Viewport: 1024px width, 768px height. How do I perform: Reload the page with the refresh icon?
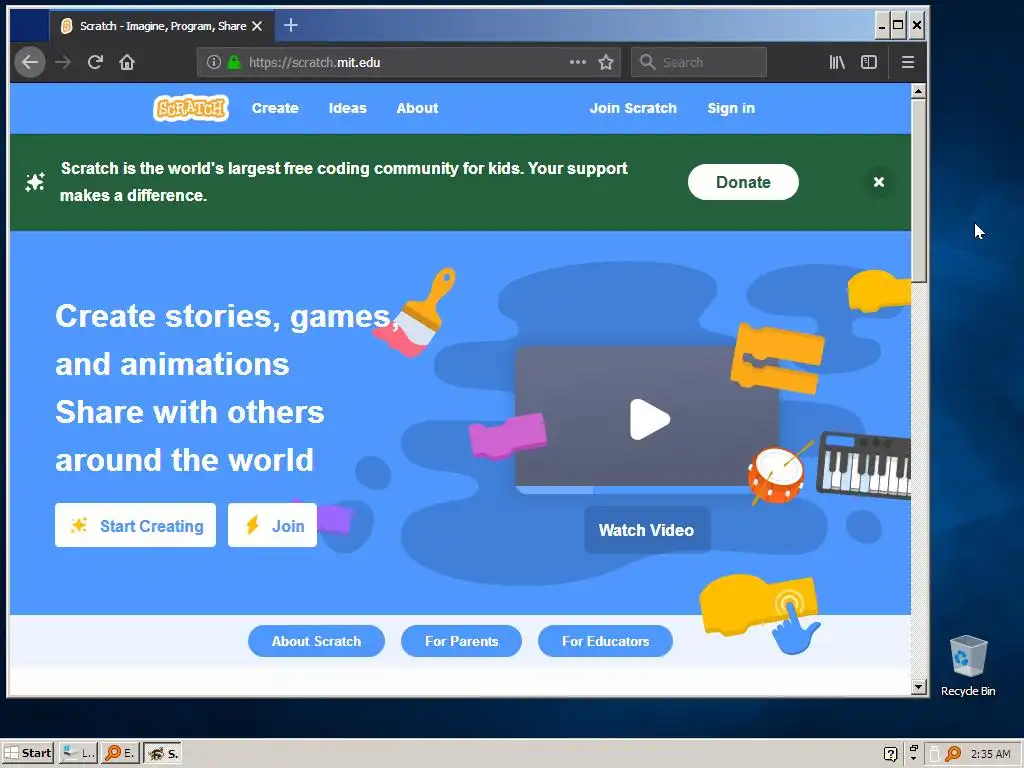tap(95, 63)
